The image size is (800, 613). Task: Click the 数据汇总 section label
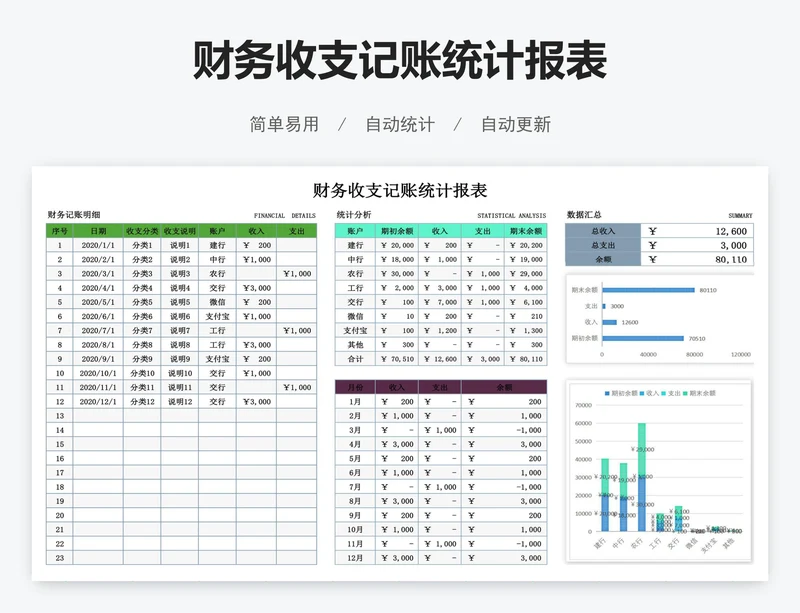click(584, 215)
